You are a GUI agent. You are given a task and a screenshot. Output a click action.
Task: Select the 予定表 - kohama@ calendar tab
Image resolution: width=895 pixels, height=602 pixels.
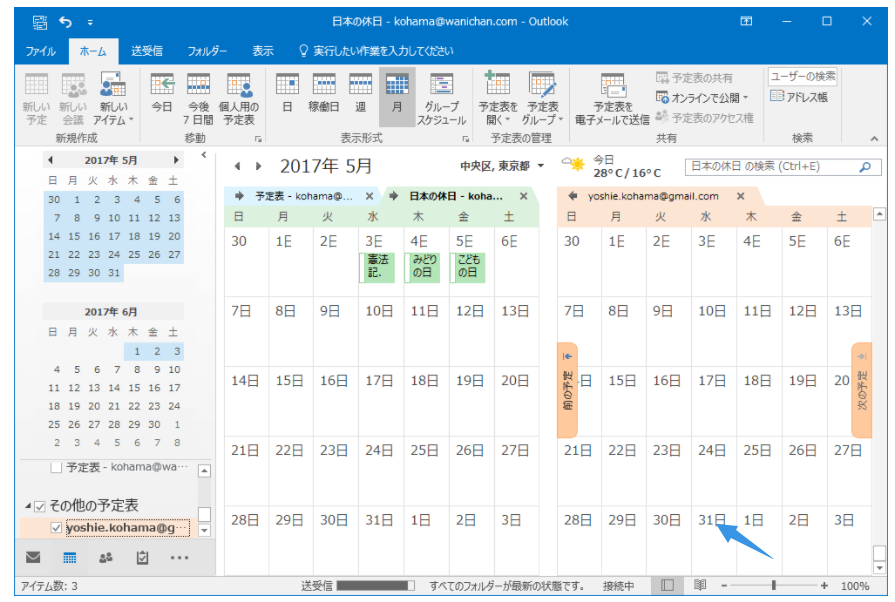pyautogui.click(x=303, y=196)
